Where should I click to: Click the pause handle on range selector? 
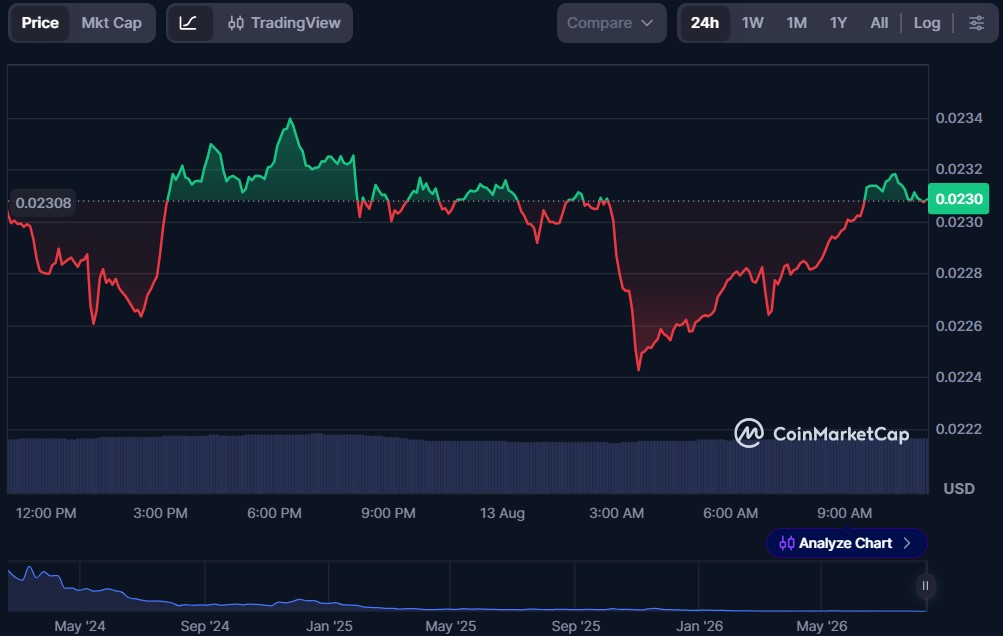925,586
